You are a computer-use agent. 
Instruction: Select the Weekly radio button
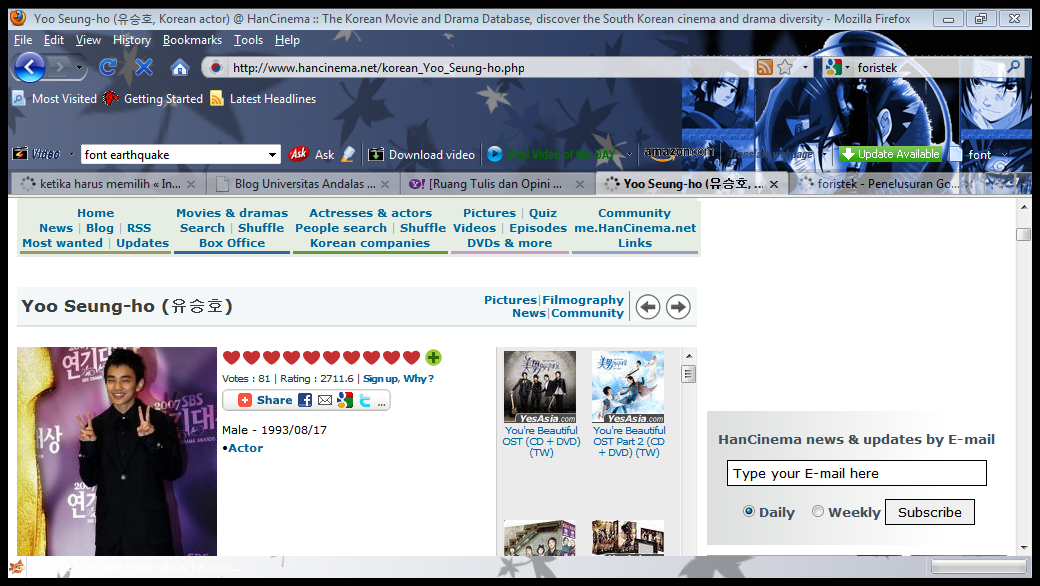(x=818, y=511)
